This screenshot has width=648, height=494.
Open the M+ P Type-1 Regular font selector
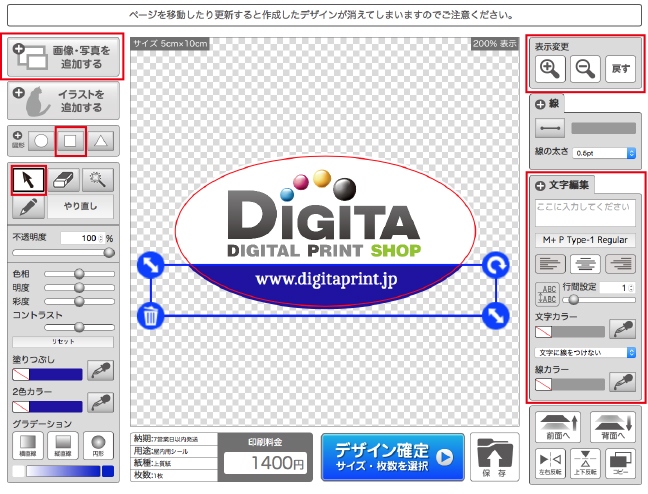[x=585, y=240]
